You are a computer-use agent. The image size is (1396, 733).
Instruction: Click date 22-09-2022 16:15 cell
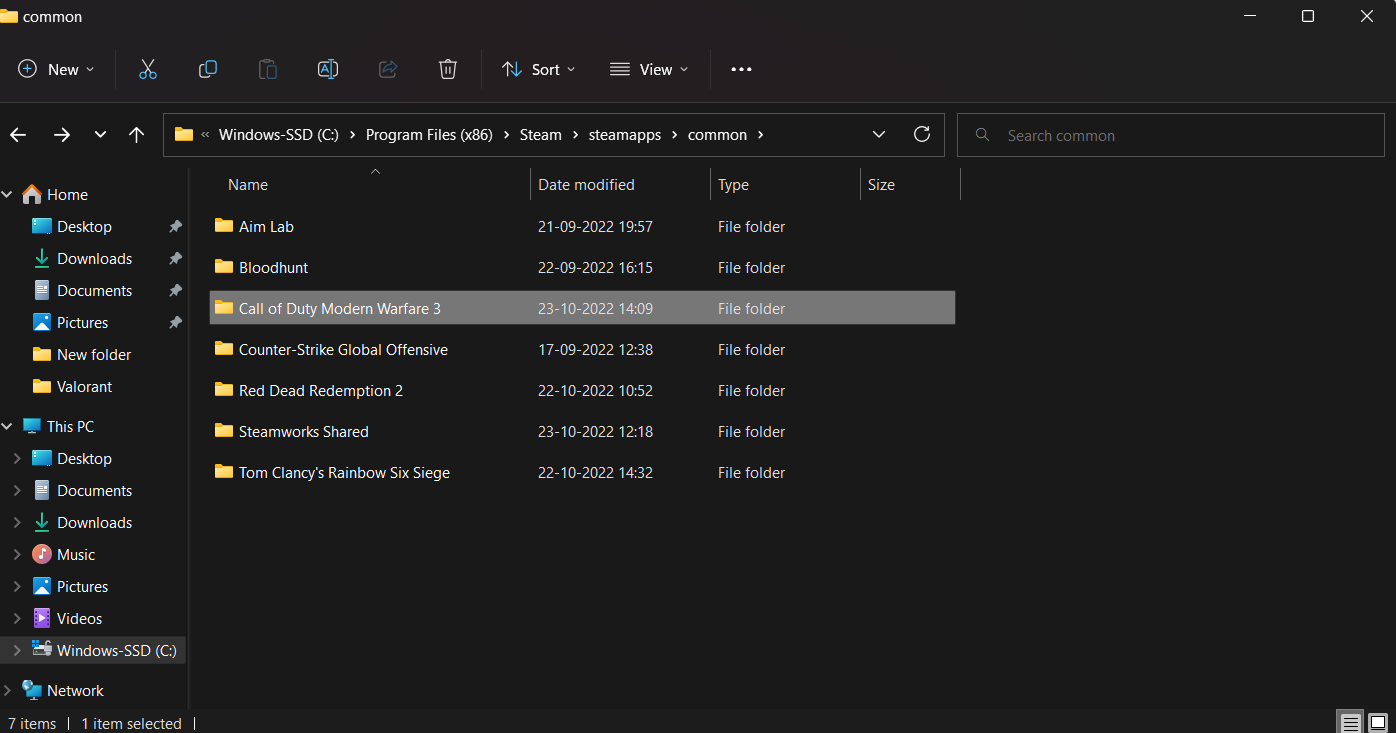[595, 268]
